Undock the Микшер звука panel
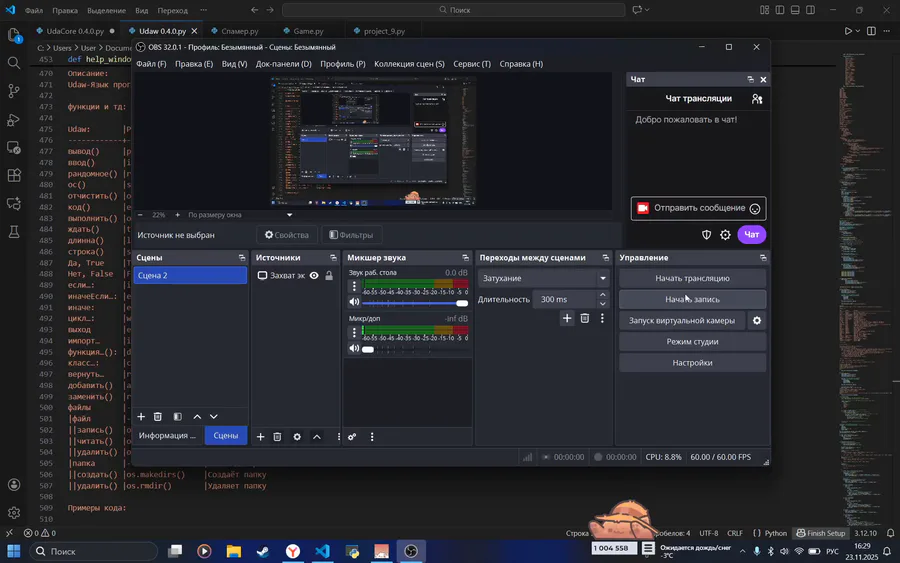The width and height of the screenshot is (900, 563). pos(465,258)
